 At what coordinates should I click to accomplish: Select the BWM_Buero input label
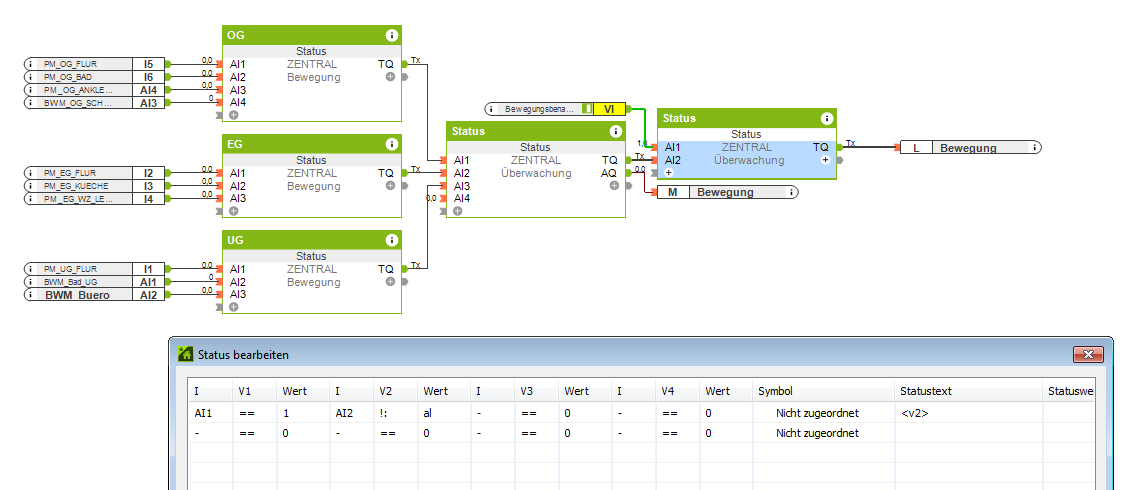tap(78, 295)
